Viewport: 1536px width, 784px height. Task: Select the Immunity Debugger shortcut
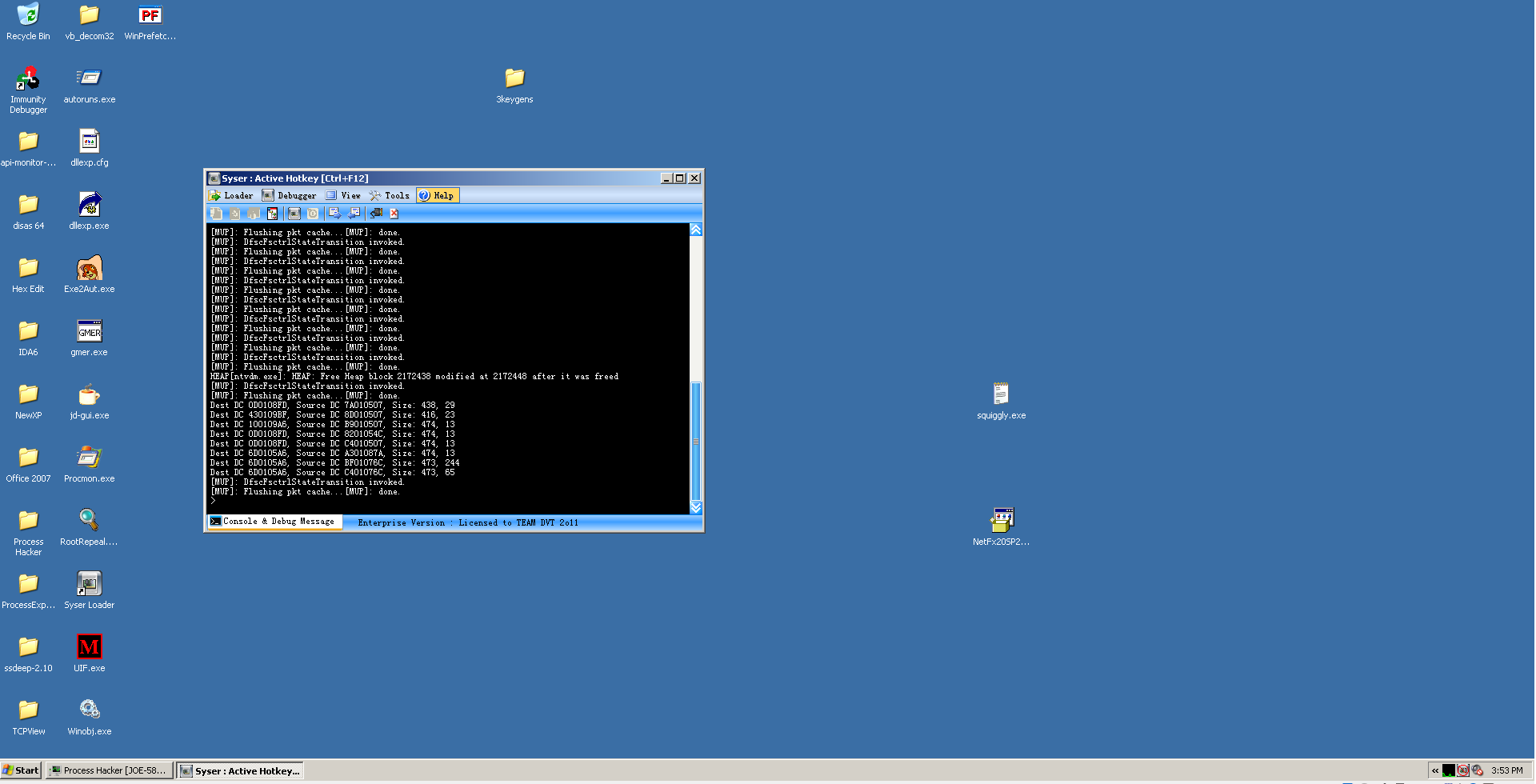point(28,90)
